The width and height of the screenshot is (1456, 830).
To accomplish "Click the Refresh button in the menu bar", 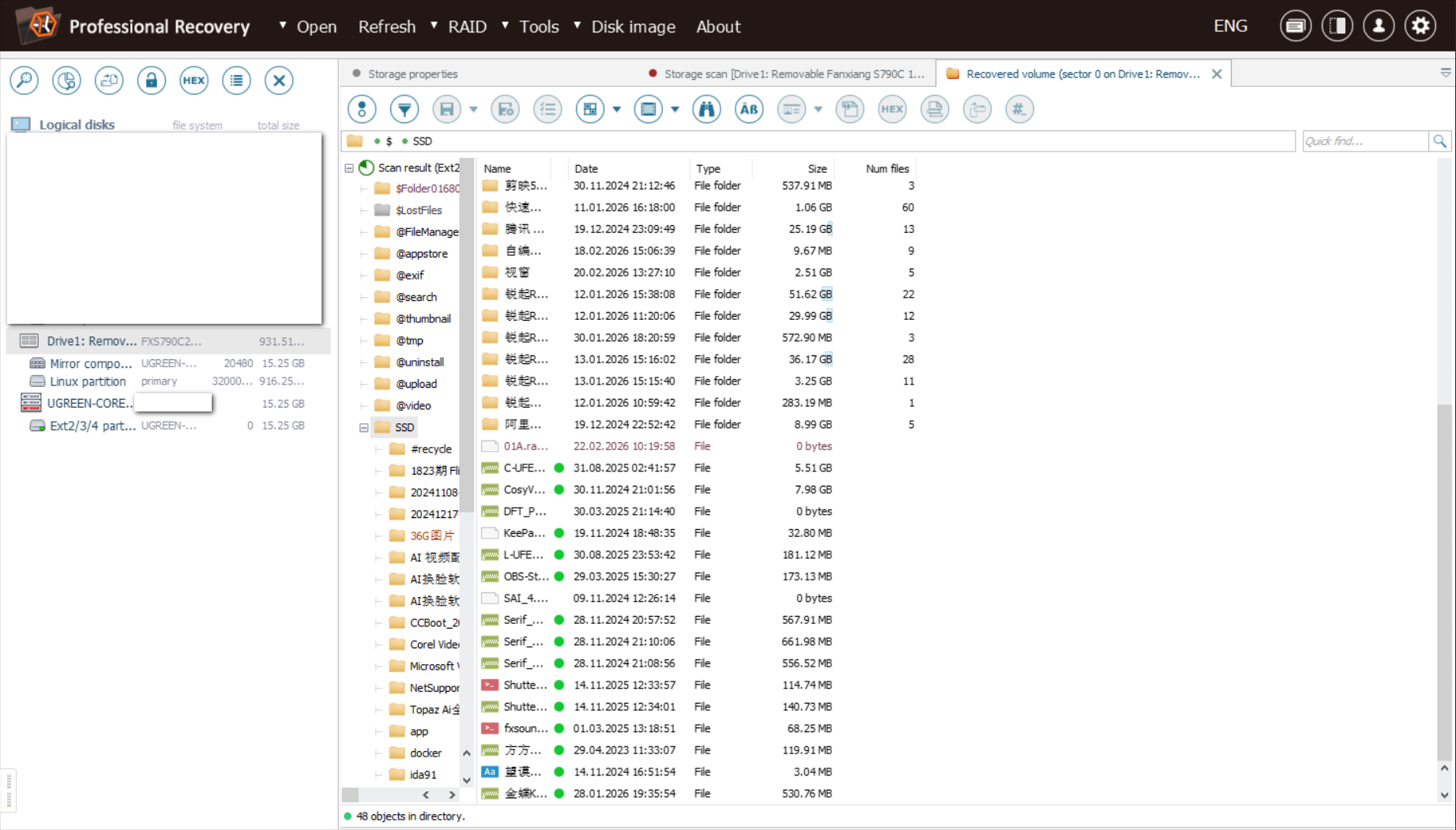I will point(386,27).
